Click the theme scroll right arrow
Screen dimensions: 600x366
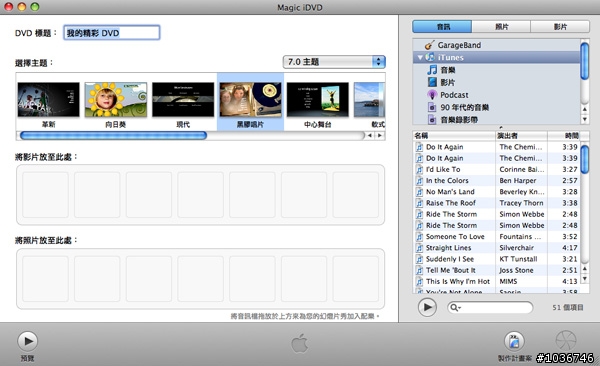(380, 135)
